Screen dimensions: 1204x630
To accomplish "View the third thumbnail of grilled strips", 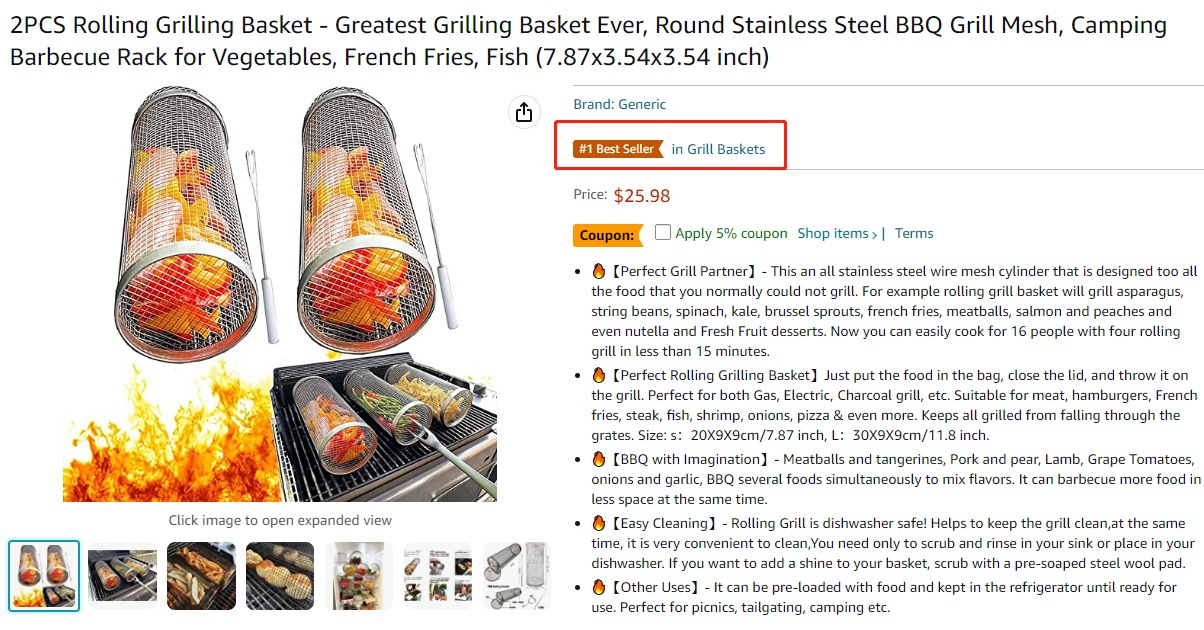I will click(201, 575).
